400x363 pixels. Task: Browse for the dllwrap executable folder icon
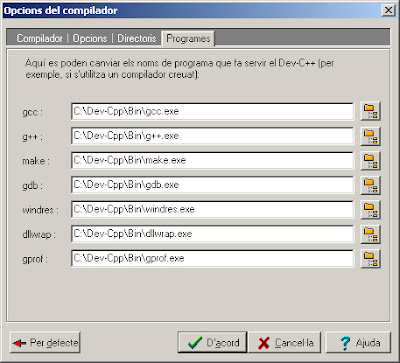[x=370, y=234]
